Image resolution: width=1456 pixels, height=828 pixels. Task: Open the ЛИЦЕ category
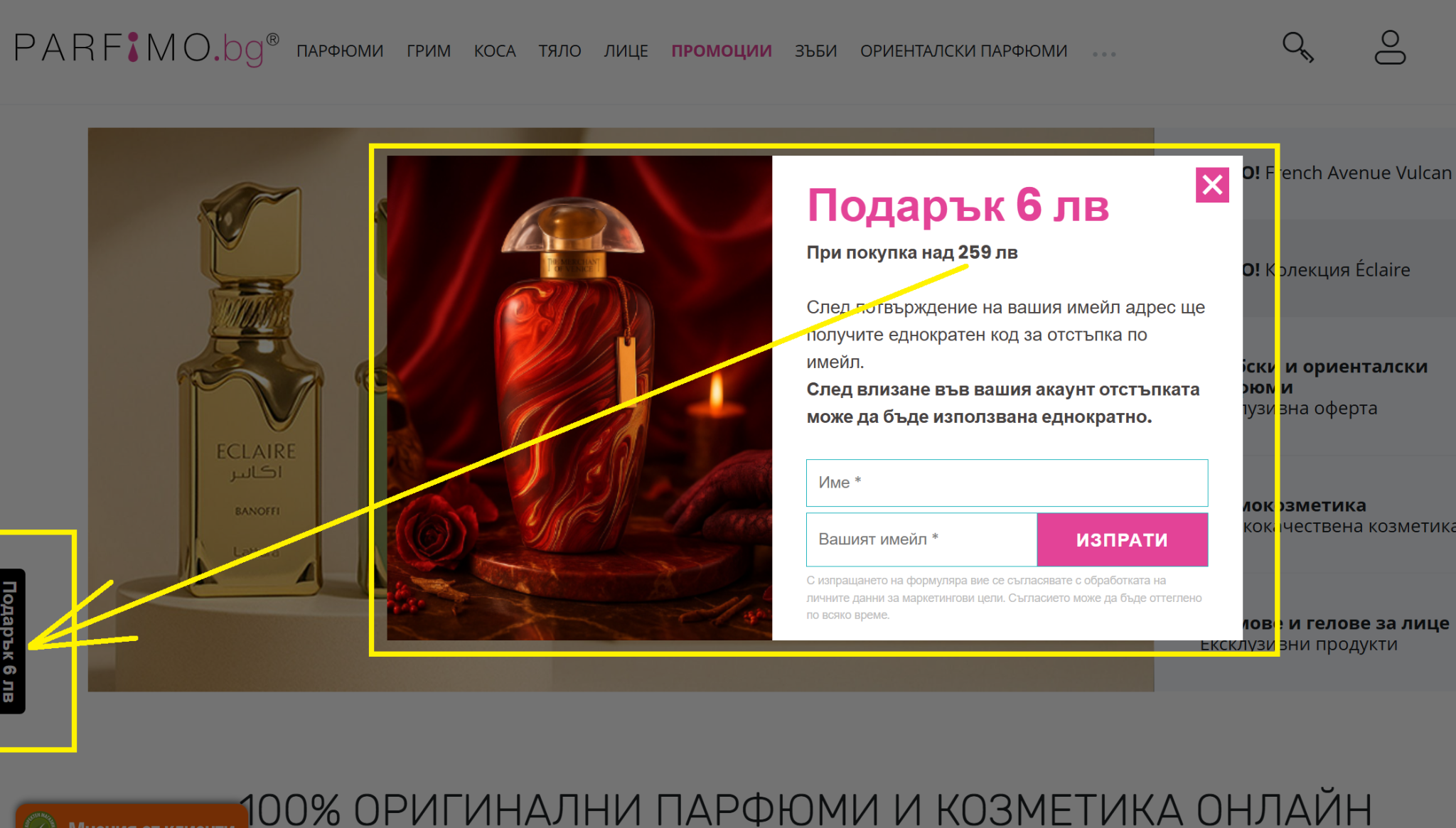click(x=626, y=51)
